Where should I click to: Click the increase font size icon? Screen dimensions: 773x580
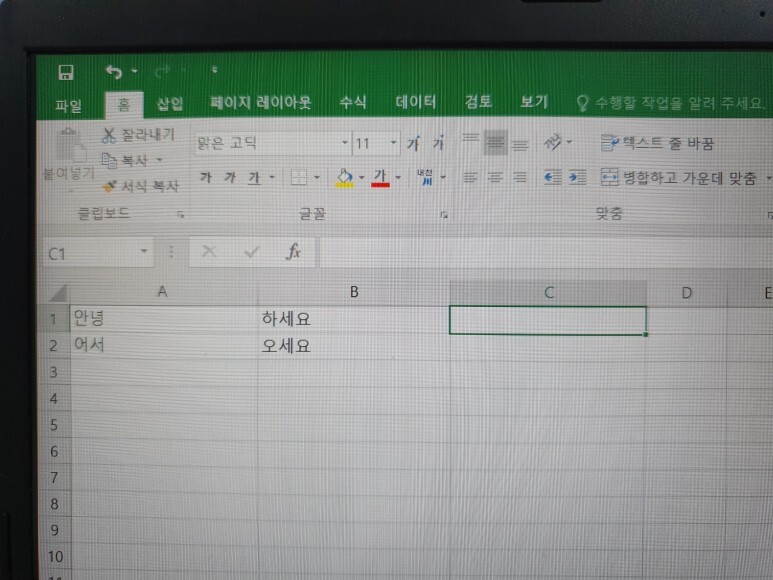(x=413, y=143)
